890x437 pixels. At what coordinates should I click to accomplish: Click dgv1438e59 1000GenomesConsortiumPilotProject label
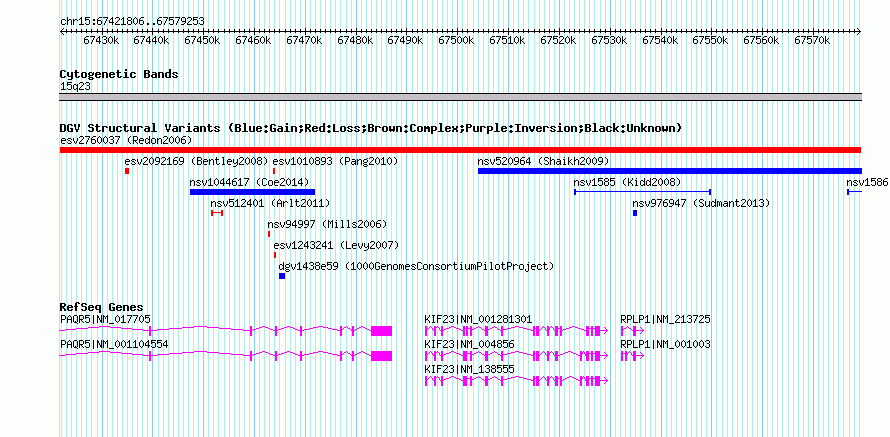(416, 266)
